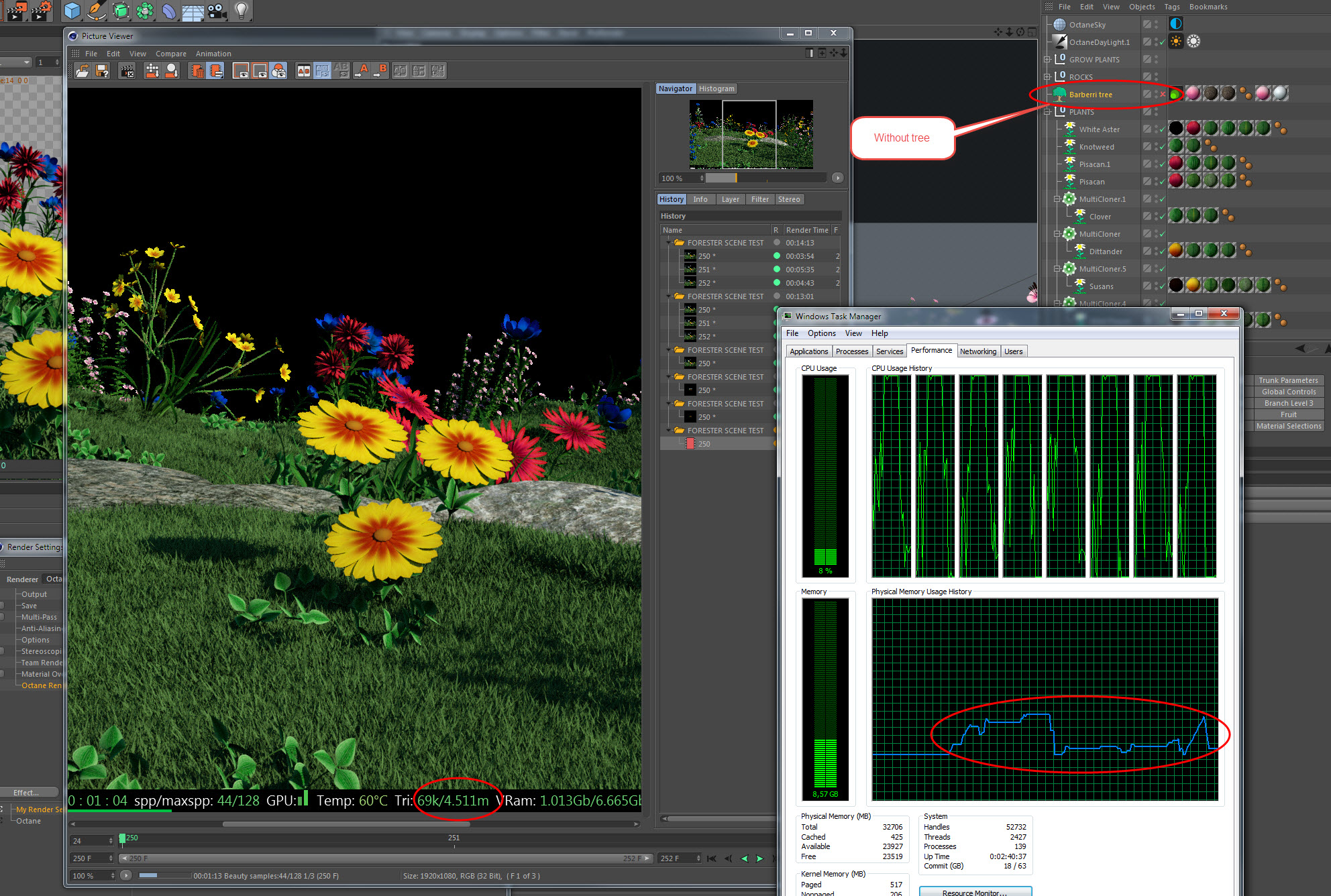1331x896 pixels.
Task: Expand the GROW PLANTS group
Action: [1047, 60]
